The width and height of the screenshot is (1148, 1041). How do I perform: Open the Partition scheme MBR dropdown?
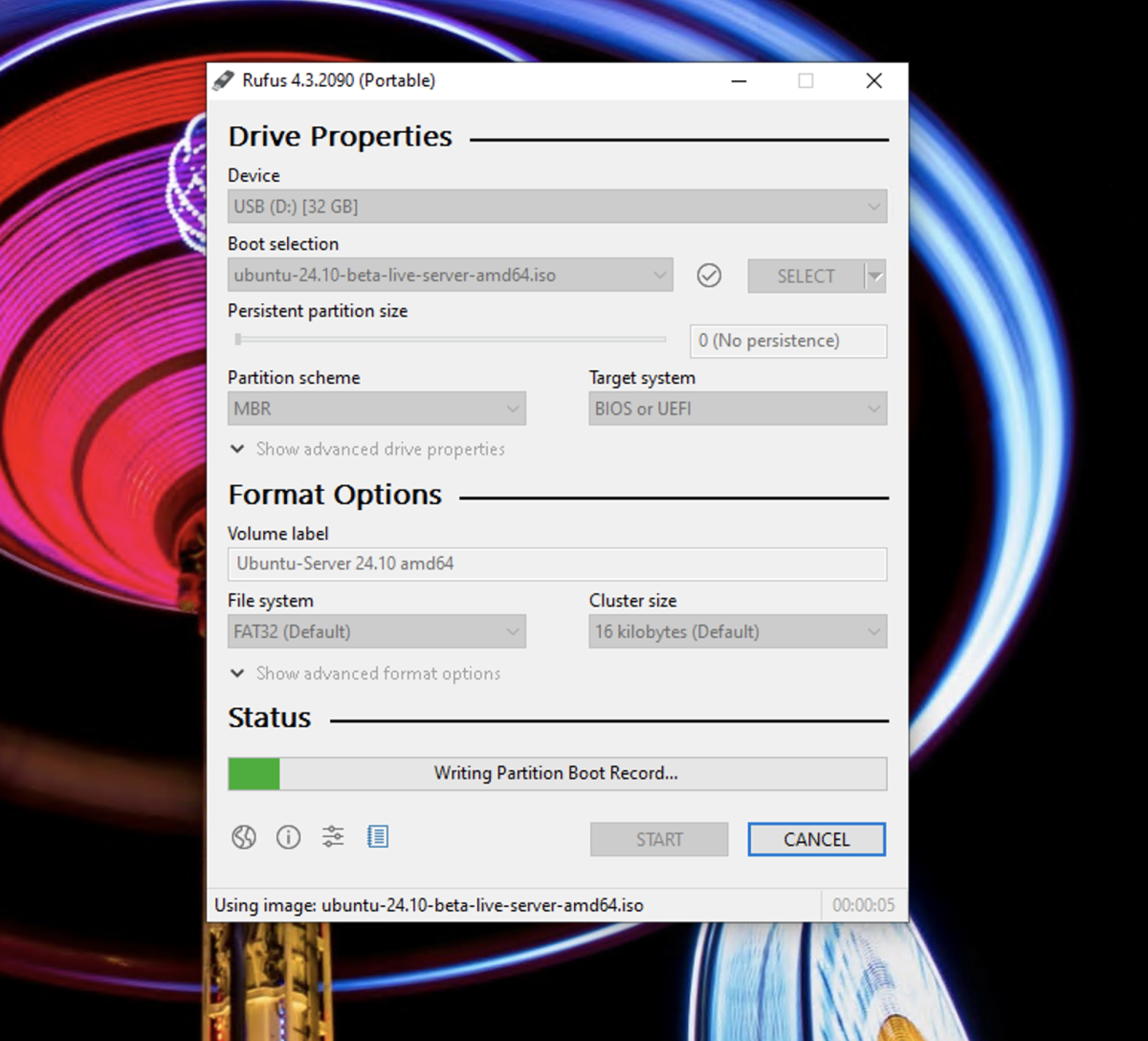[377, 409]
